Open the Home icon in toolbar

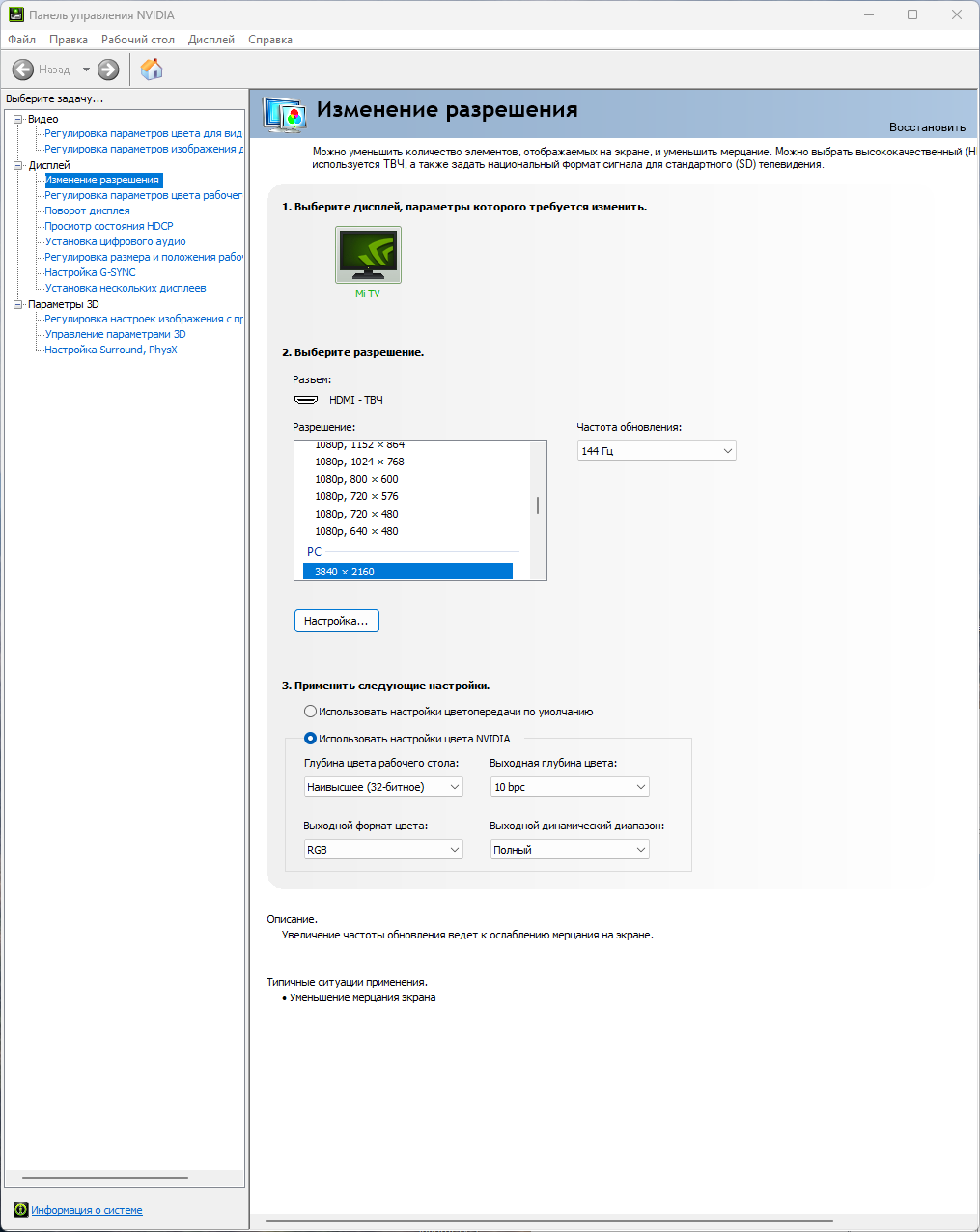[x=152, y=69]
